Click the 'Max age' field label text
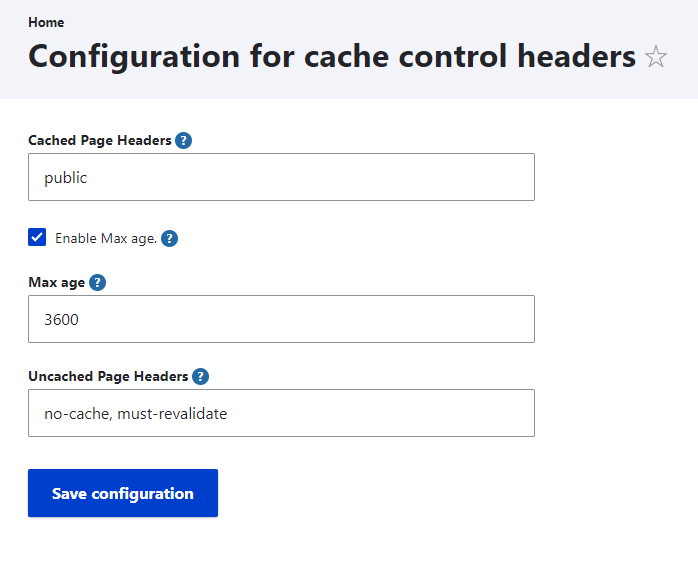698x573 pixels. pos(56,283)
